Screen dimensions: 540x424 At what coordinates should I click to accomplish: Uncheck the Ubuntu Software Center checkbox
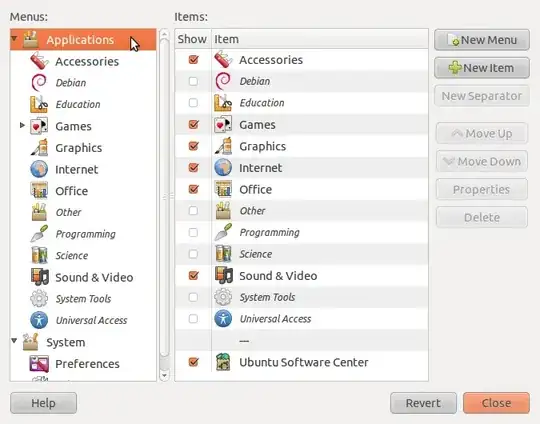(x=194, y=362)
